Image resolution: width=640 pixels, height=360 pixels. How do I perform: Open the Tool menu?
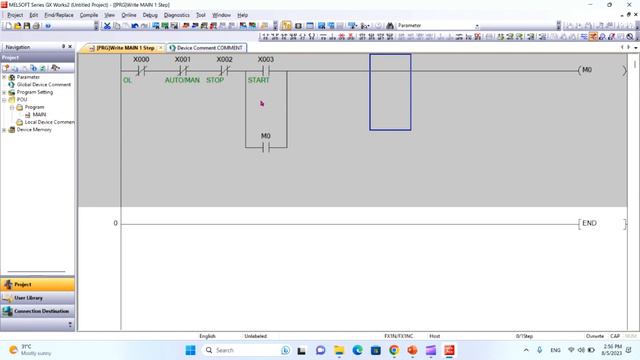(x=200, y=15)
